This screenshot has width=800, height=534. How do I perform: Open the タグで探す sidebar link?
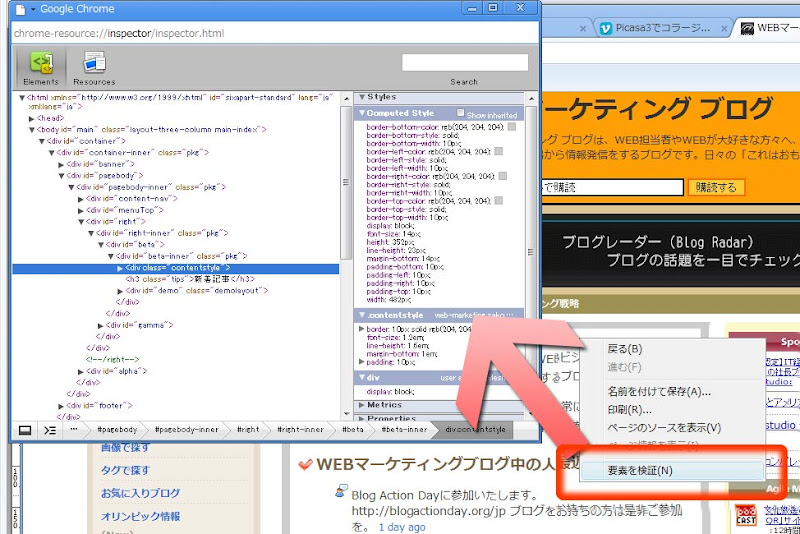pos(125,470)
